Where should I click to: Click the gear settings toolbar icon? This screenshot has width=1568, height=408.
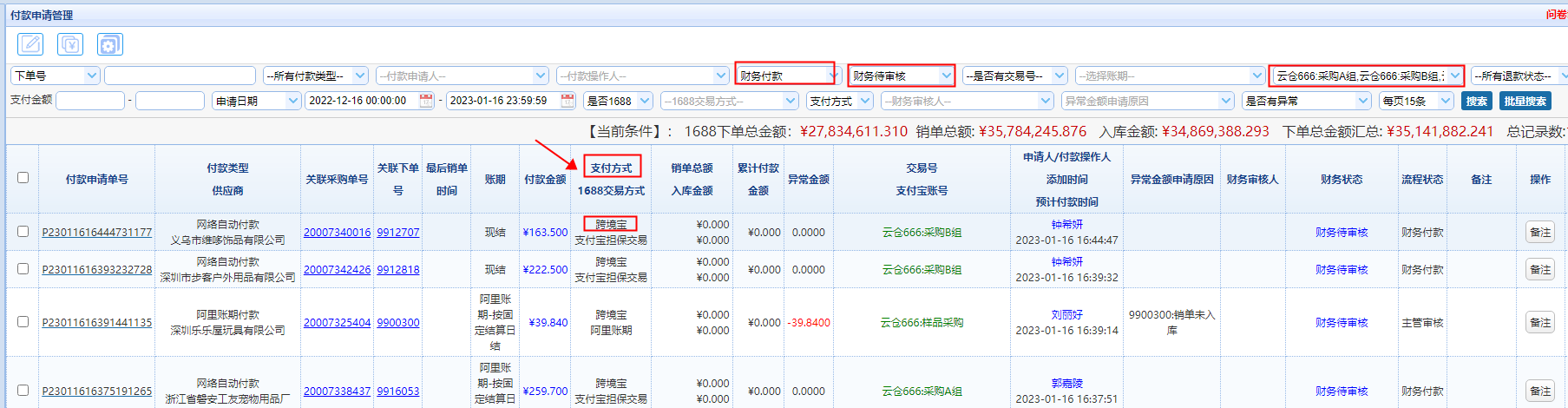pyautogui.click(x=110, y=44)
